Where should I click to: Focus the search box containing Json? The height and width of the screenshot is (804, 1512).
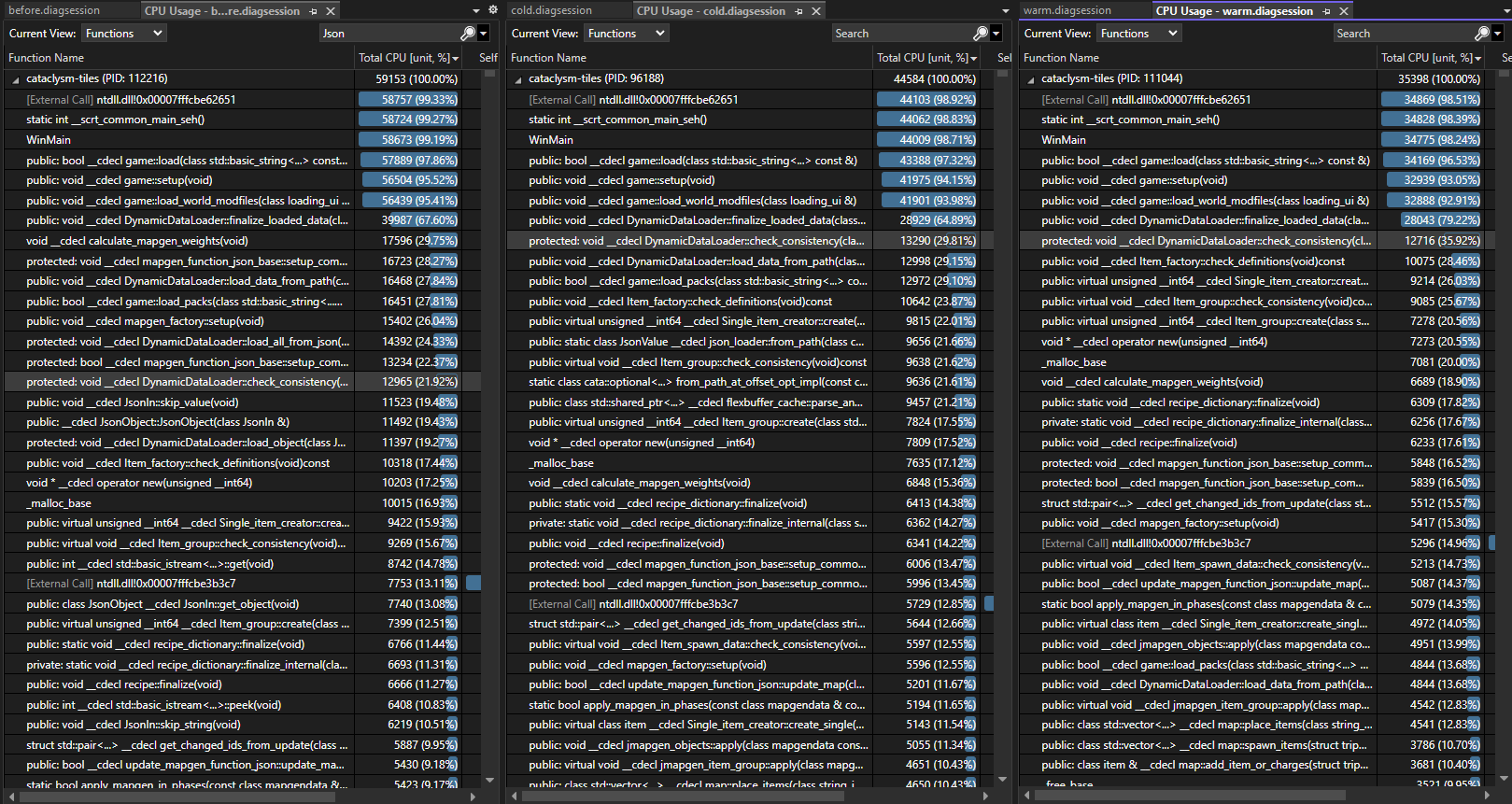tap(389, 34)
